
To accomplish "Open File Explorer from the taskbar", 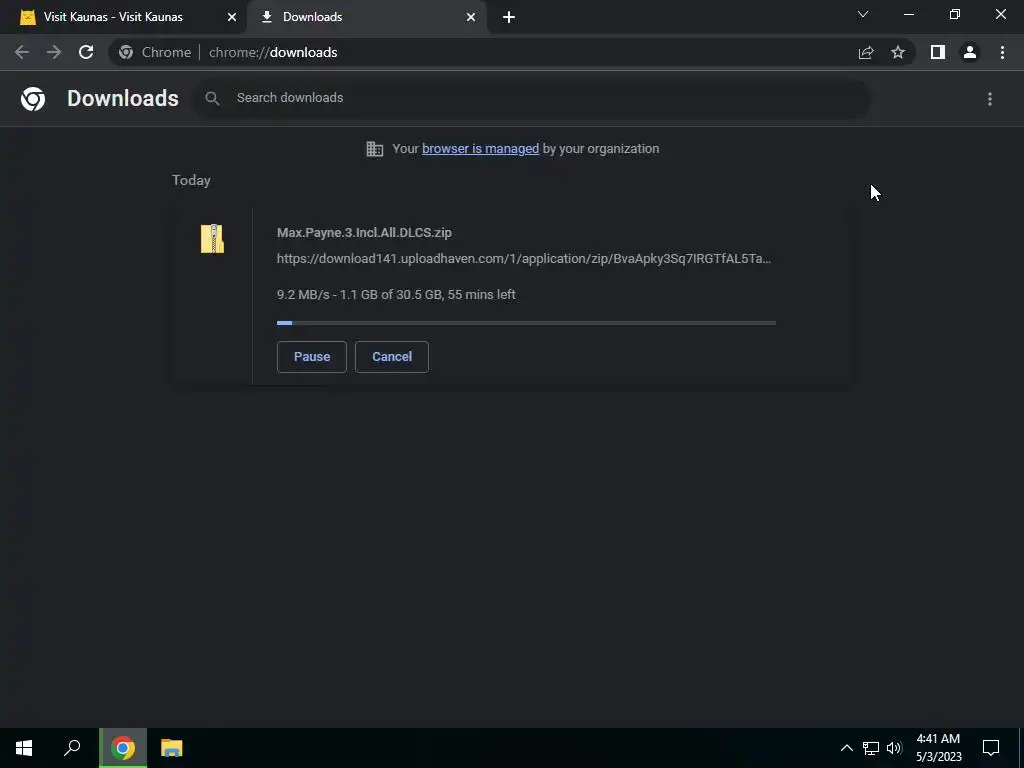I will 172,748.
